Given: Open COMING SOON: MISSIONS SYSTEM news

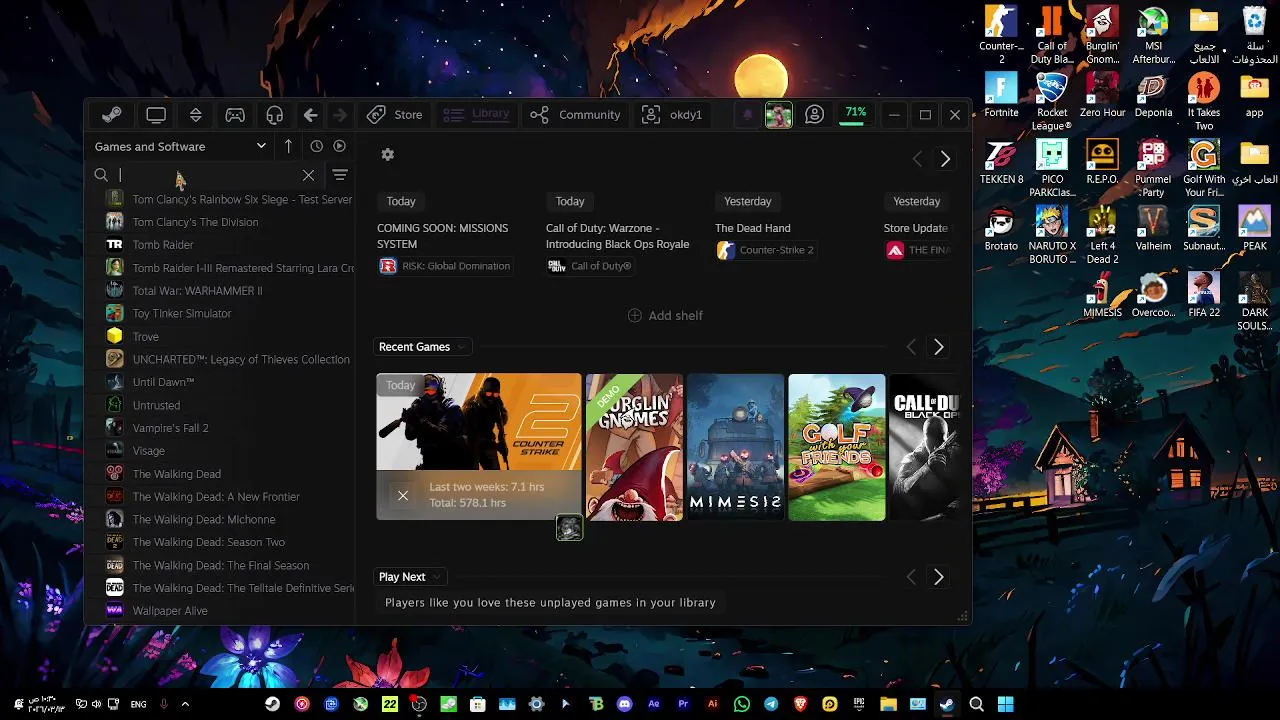Looking at the screenshot, I should tap(443, 235).
